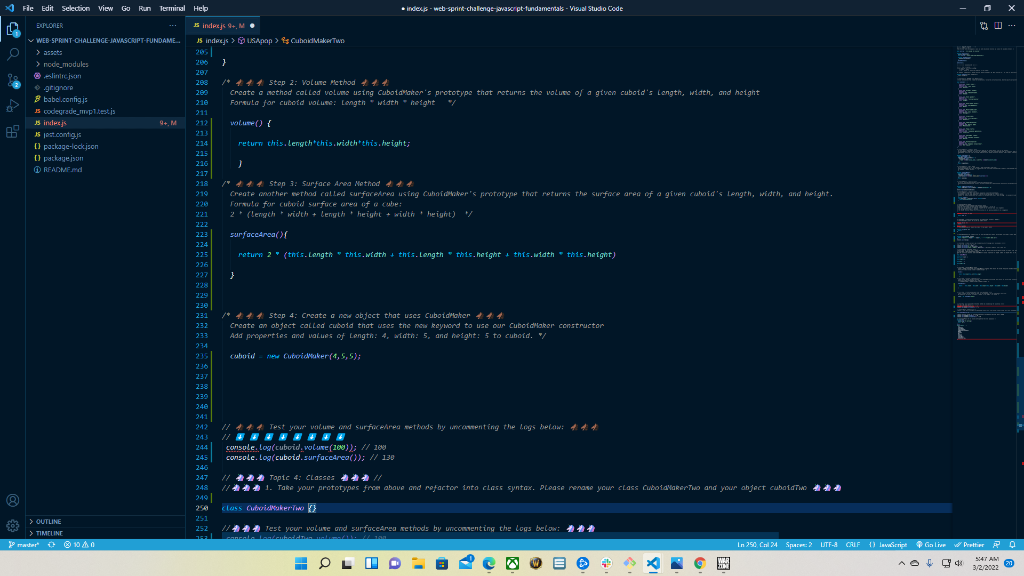
Task: Open Source Control view icon
Action: click(12, 80)
